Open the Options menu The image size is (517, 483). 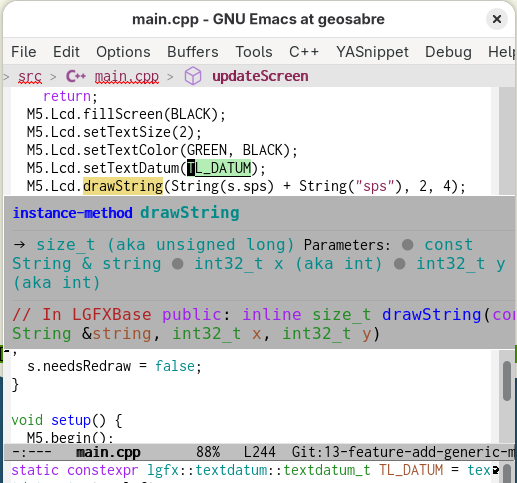123,52
